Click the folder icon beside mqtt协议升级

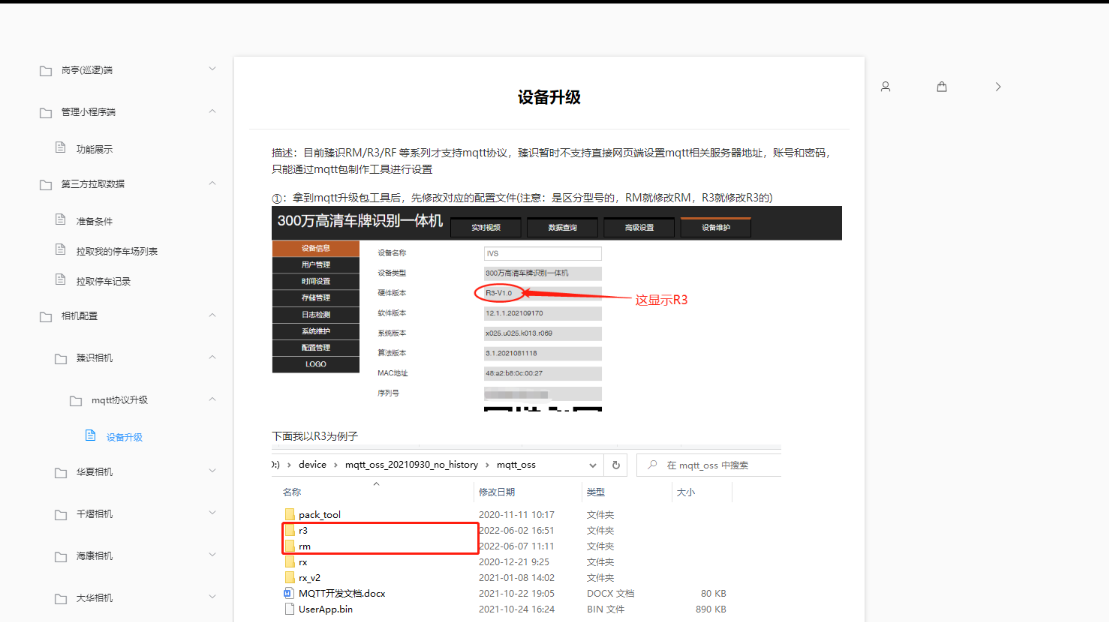tap(76, 401)
